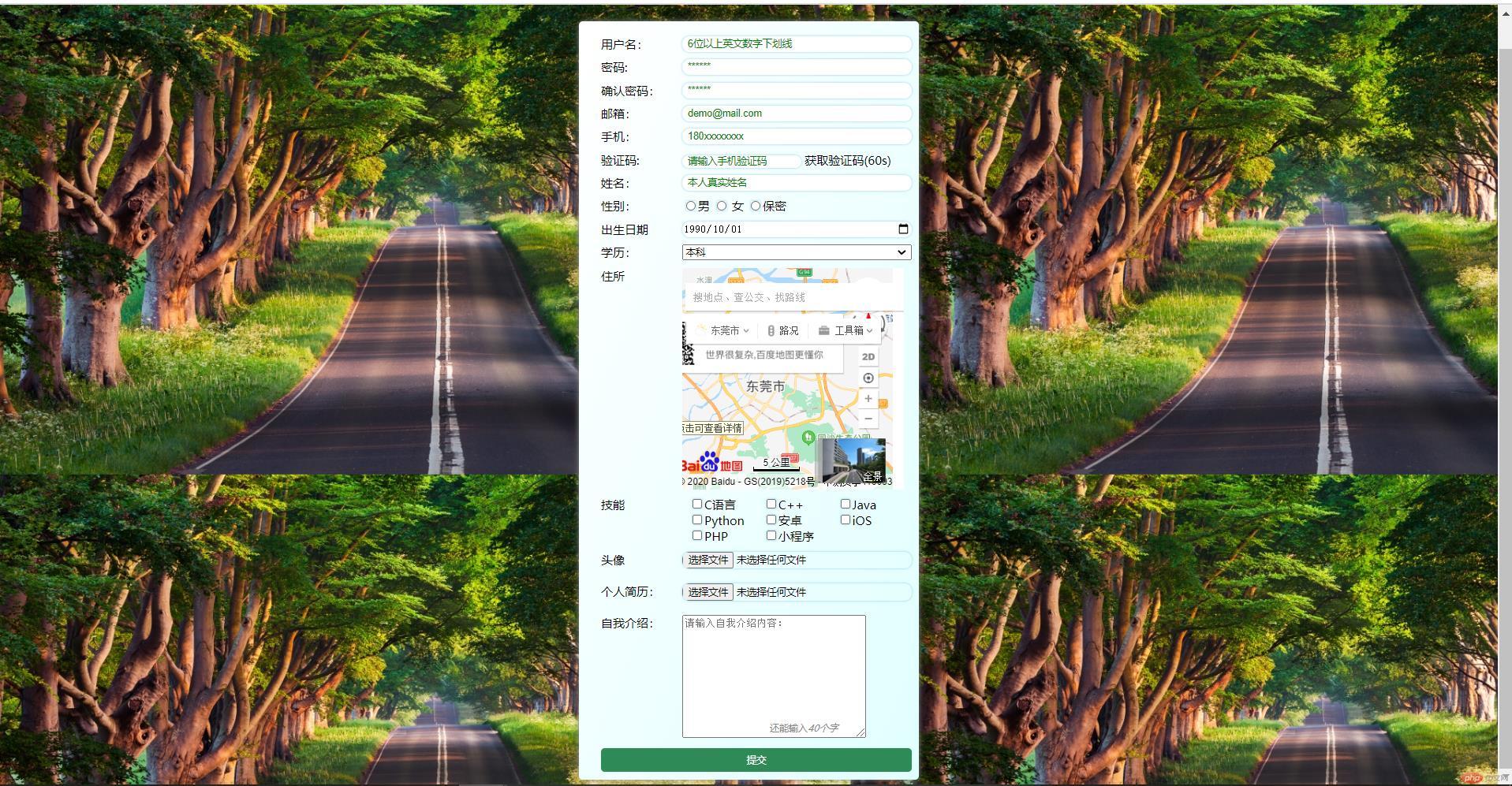Open the 全景 street view thumbnail
Image resolution: width=1512 pixels, height=786 pixels.
coord(853,461)
